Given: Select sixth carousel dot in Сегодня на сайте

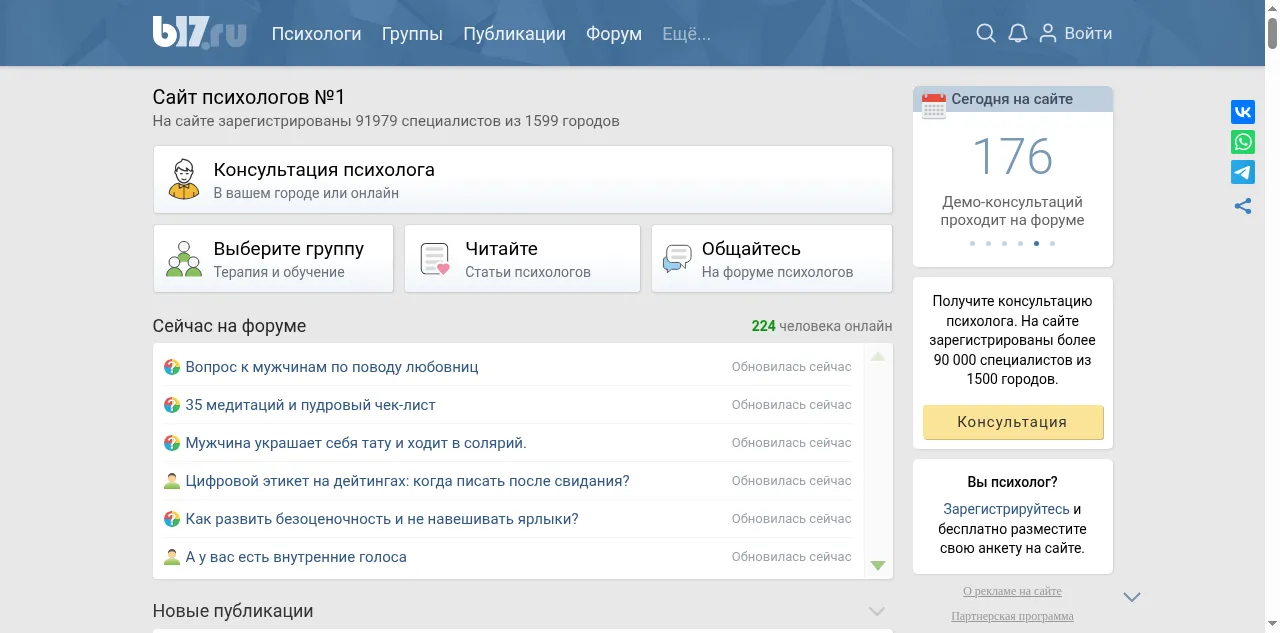Looking at the screenshot, I should (x=1052, y=243).
